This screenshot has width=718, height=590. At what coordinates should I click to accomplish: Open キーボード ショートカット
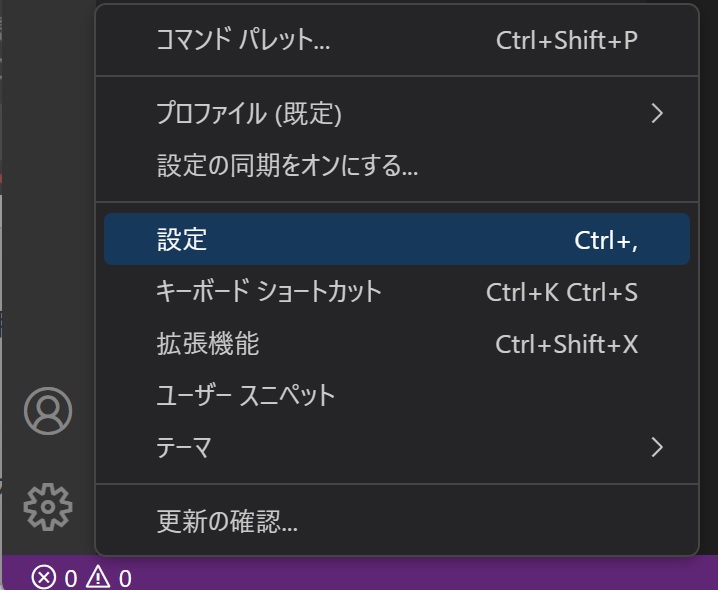click(397, 291)
